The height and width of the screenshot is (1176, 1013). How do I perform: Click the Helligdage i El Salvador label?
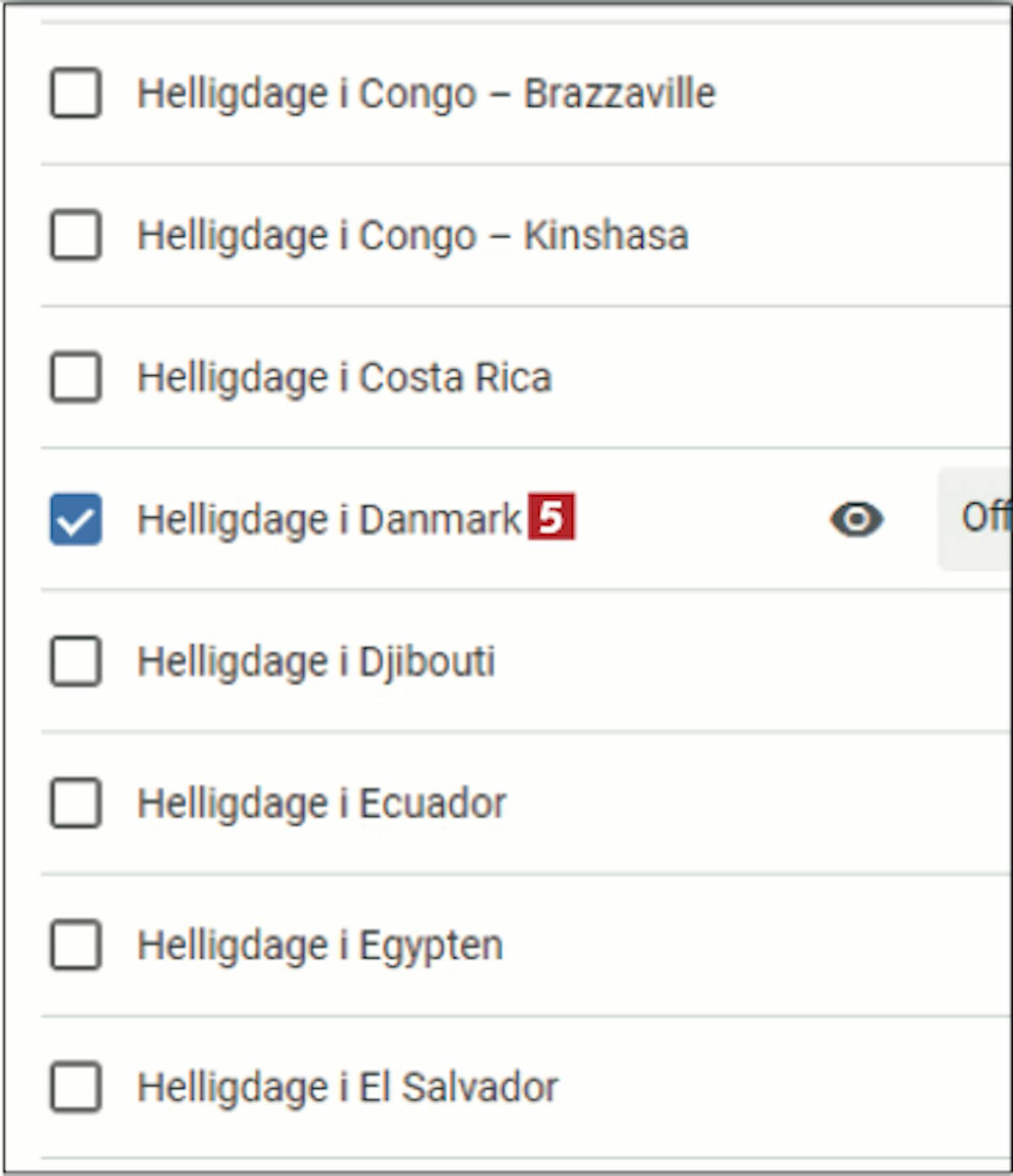(348, 1087)
